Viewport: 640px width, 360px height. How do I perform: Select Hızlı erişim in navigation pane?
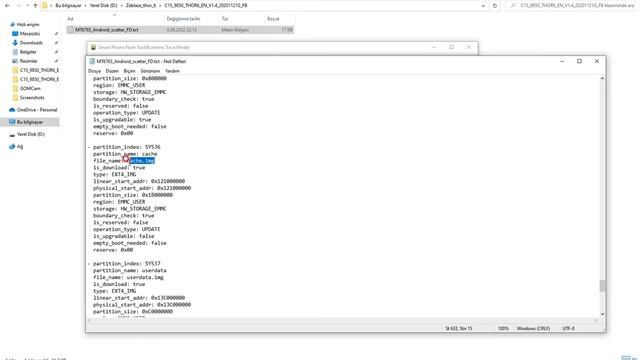tap(28, 24)
